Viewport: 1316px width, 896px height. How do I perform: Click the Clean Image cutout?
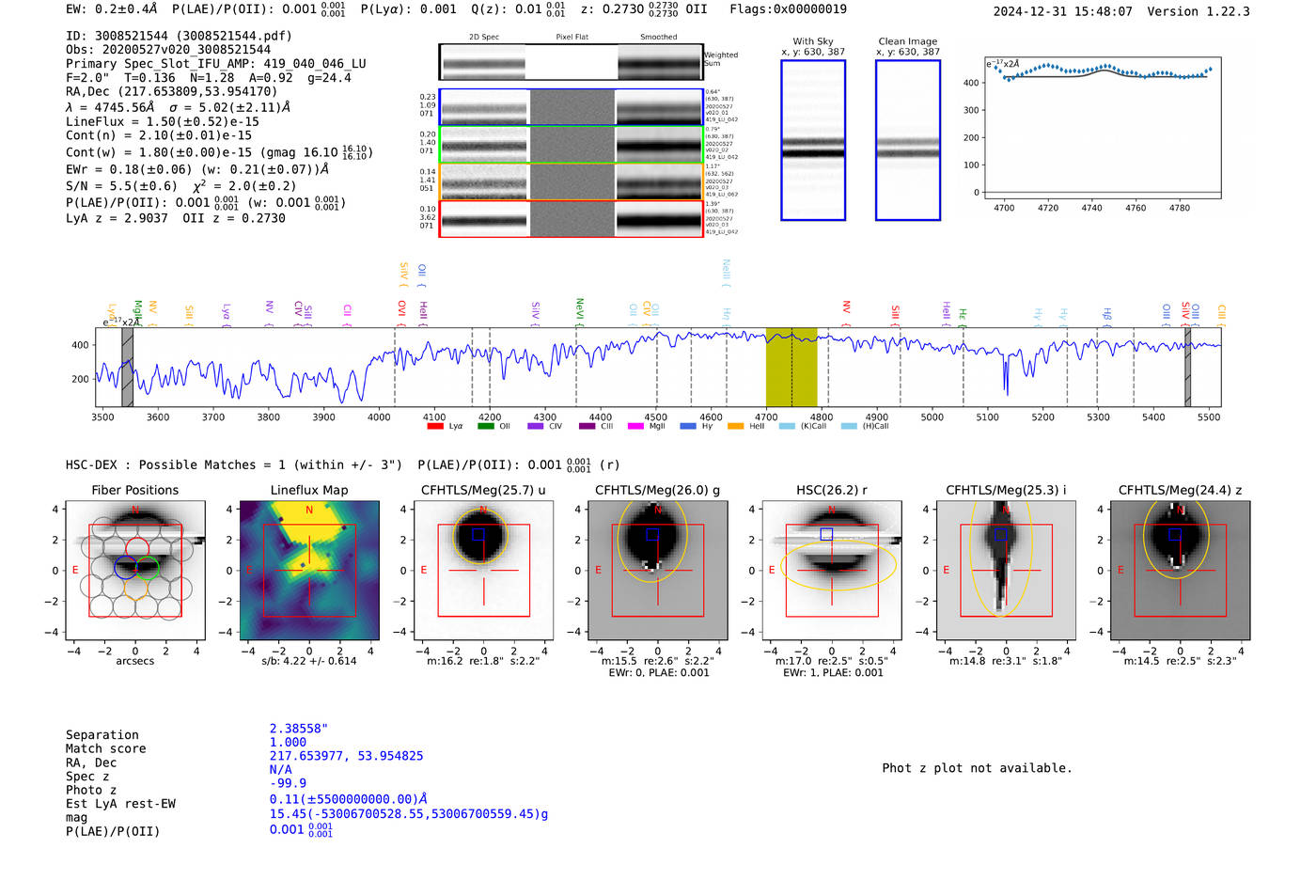(x=908, y=140)
